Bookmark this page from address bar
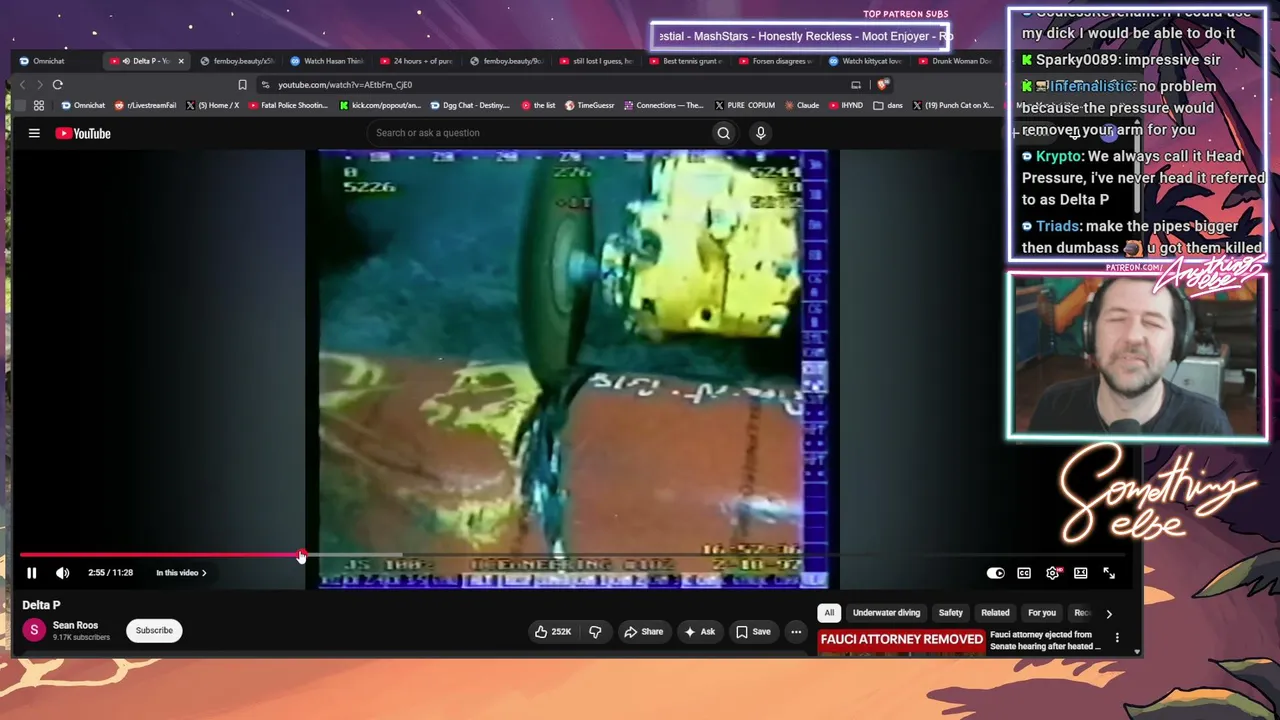The width and height of the screenshot is (1280, 720). (242, 85)
